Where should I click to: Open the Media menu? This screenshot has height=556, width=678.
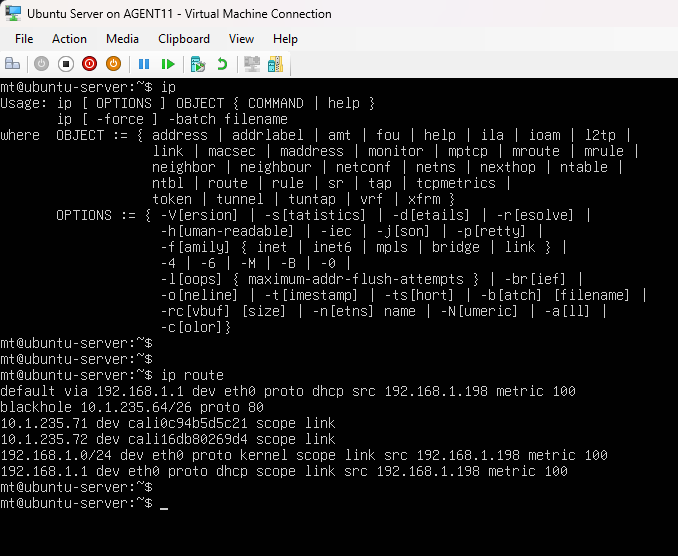pyautogui.click(x=122, y=39)
